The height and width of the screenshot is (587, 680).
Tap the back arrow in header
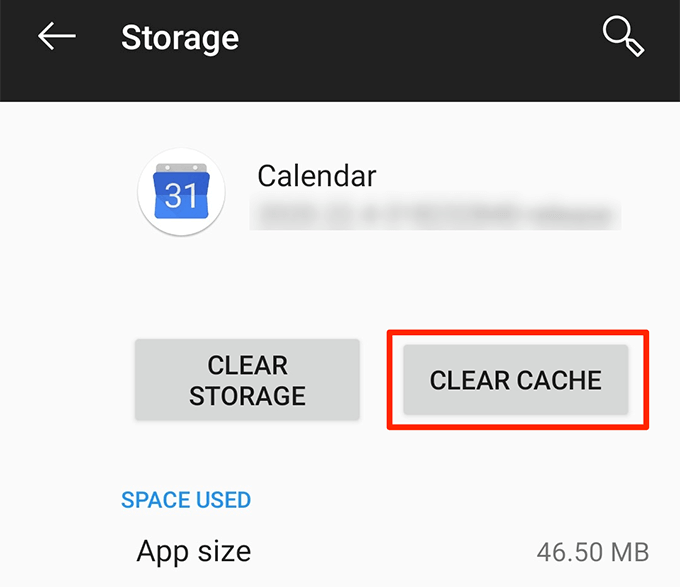(57, 37)
